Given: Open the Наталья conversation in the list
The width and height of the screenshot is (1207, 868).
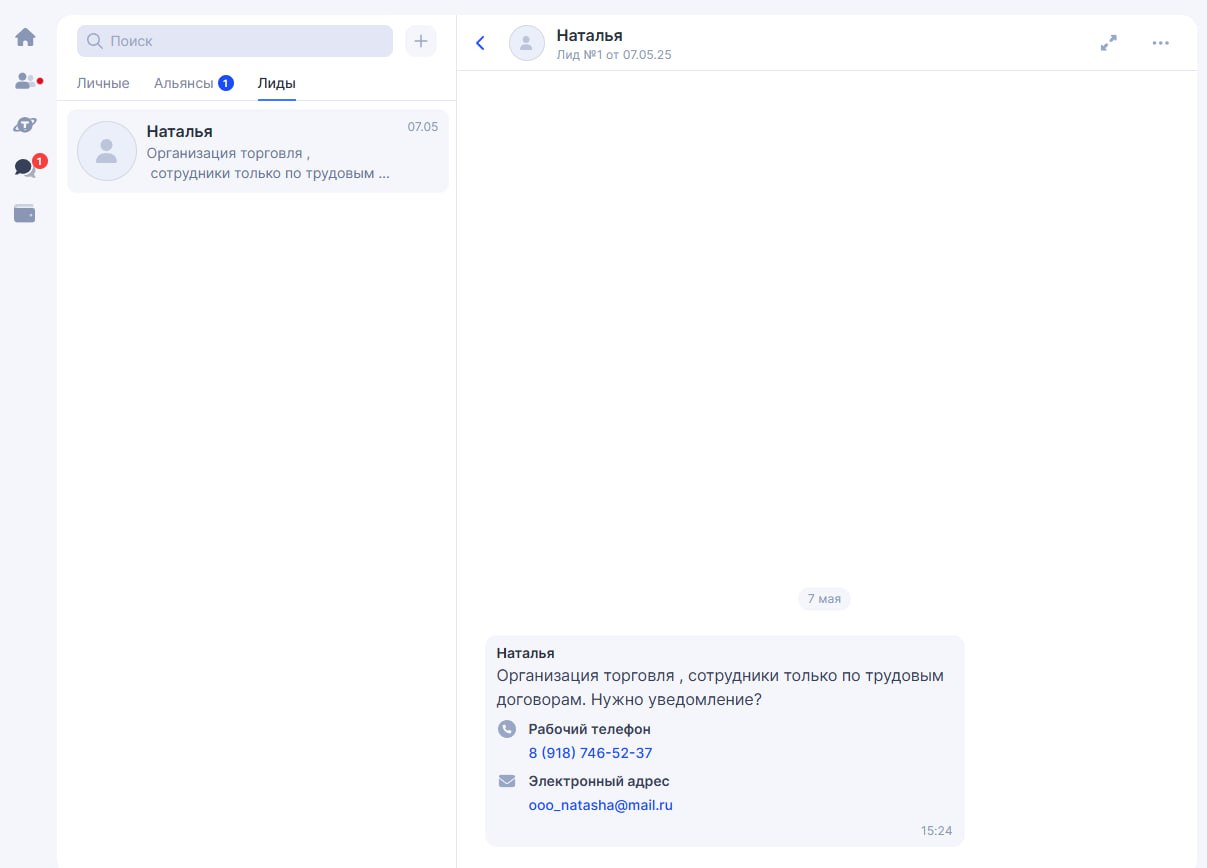Looking at the screenshot, I should [x=258, y=151].
